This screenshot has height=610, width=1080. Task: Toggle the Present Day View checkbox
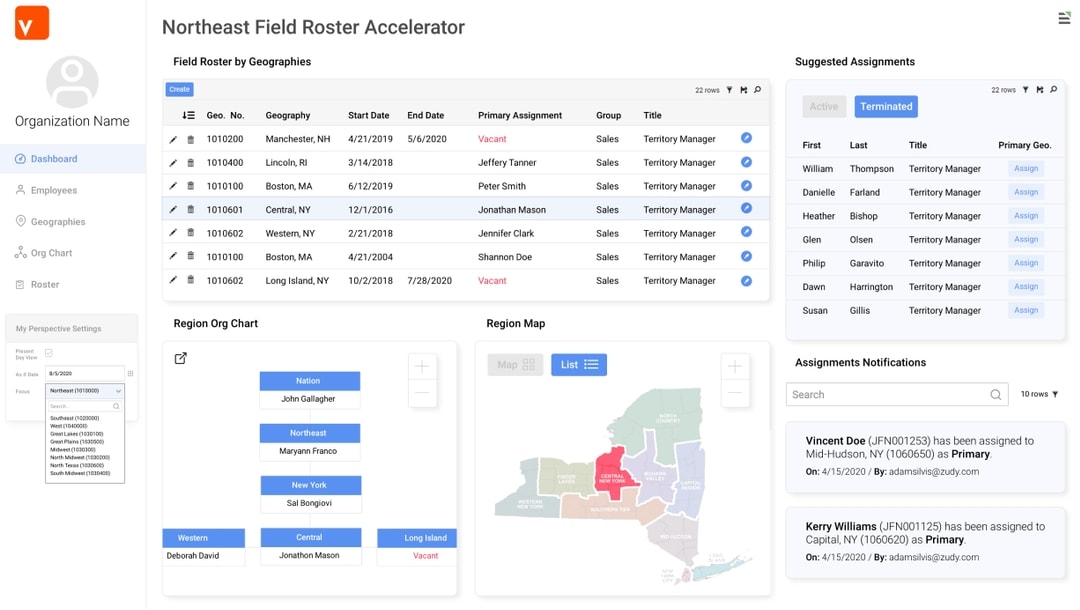click(49, 353)
